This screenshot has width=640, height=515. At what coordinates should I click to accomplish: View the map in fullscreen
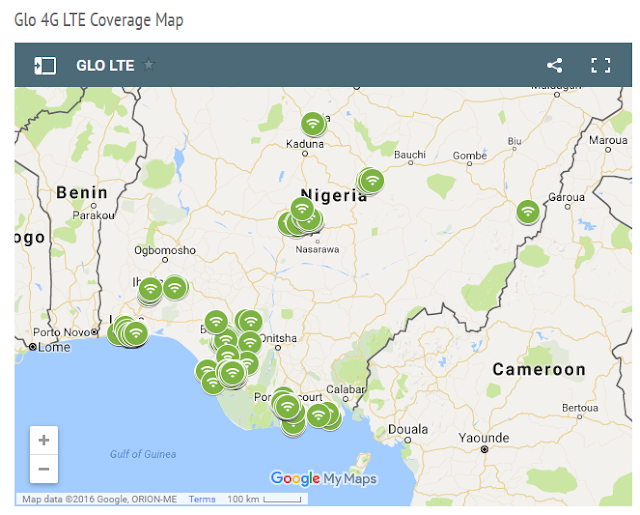point(600,66)
